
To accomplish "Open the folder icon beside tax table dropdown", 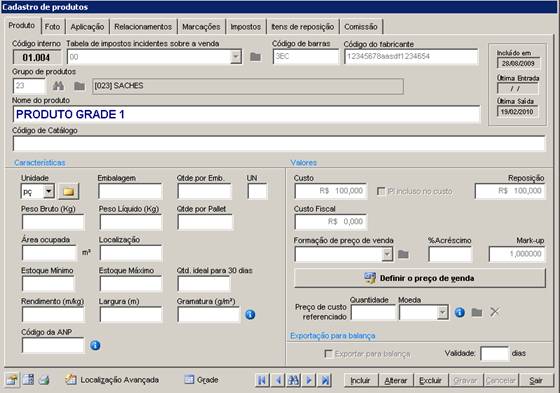I will point(255,57).
